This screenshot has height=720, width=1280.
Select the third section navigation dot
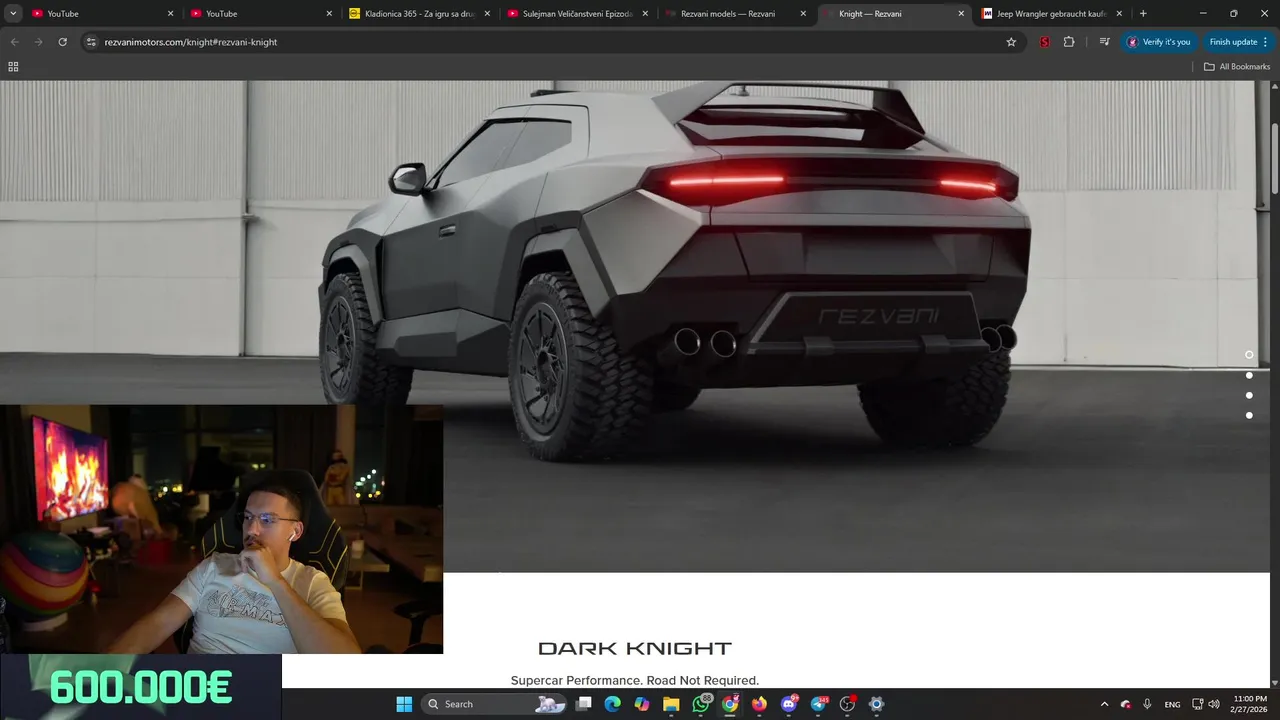point(1249,395)
